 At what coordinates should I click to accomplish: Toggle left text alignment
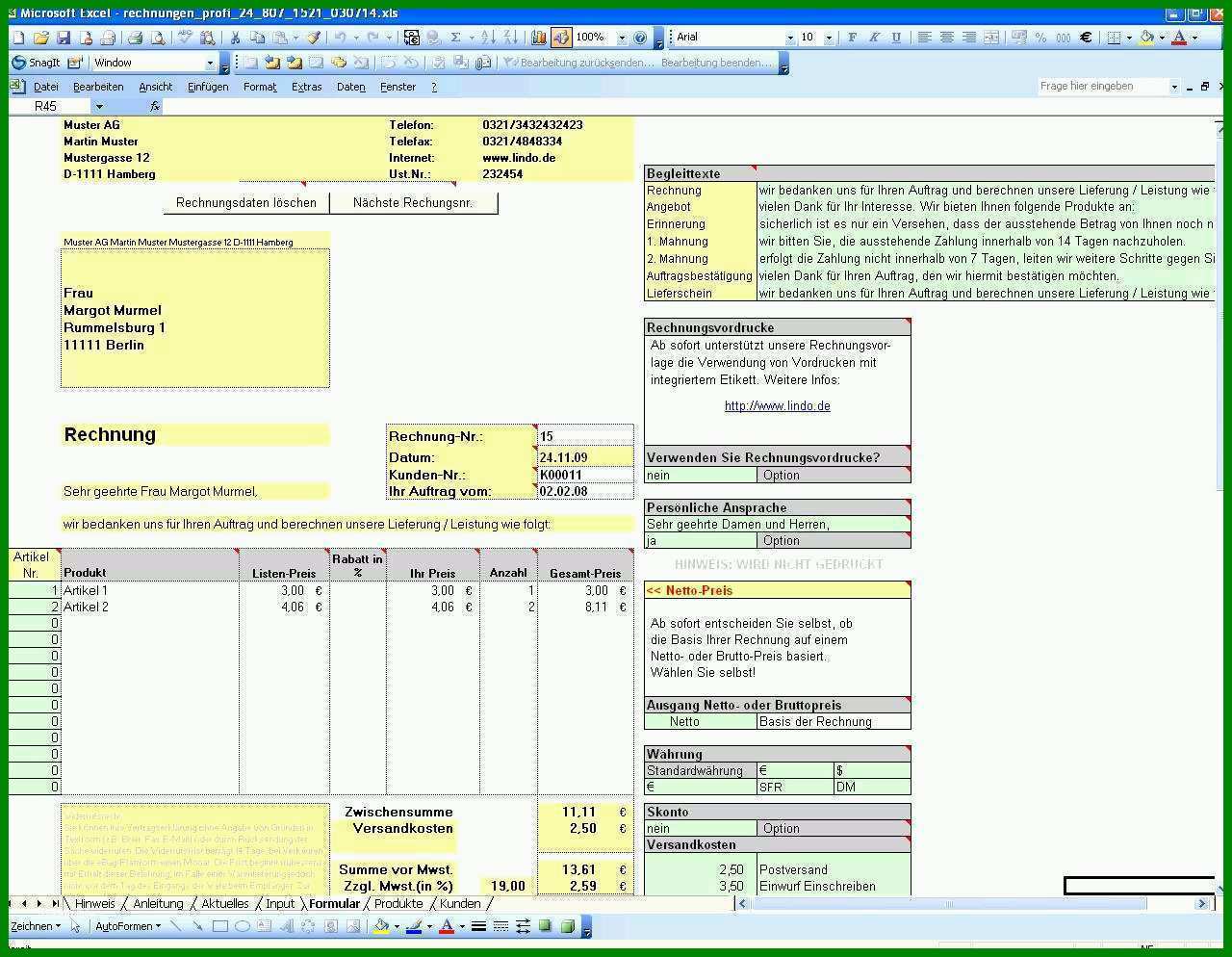coord(924,38)
